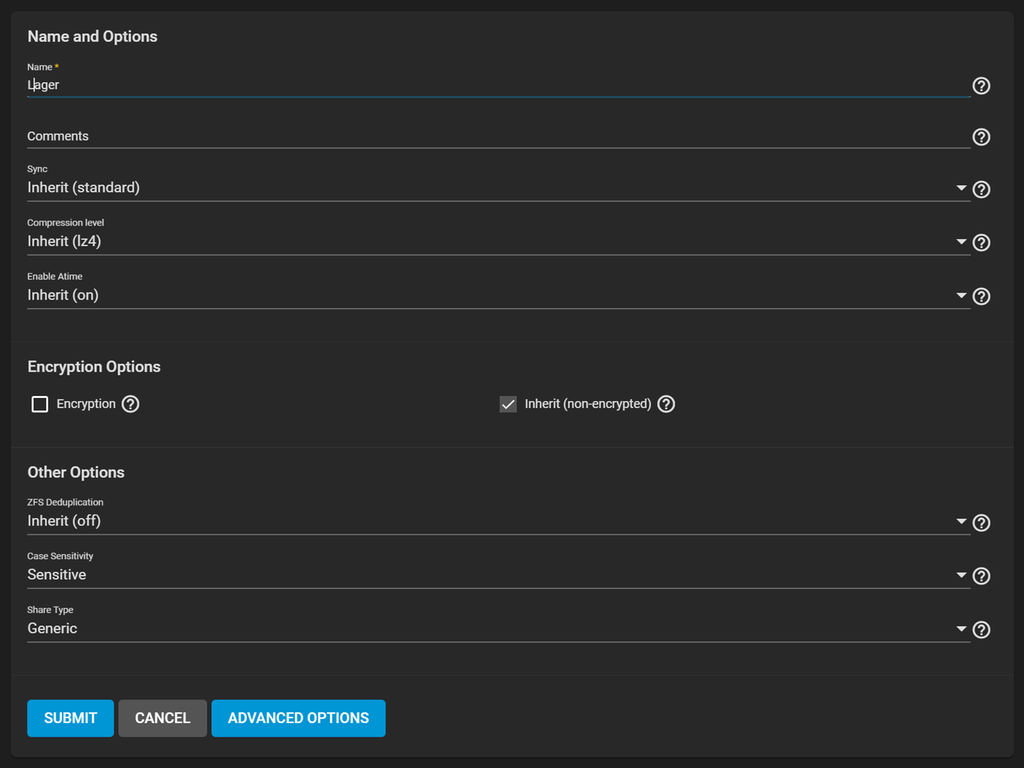Uncheck Inherit (non-encrypted) checkbox
1024x768 pixels.
[508, 404]
